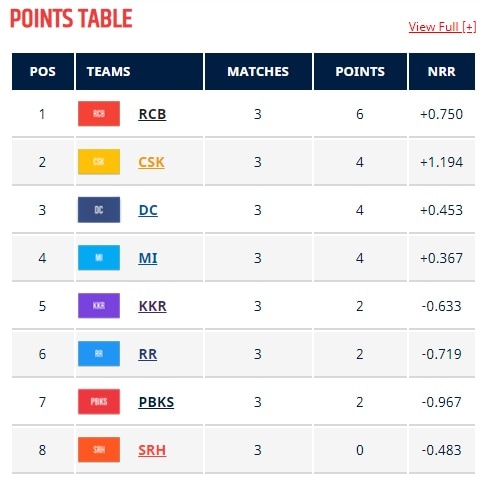Click the red PBKS team badge

pos(99,402)
